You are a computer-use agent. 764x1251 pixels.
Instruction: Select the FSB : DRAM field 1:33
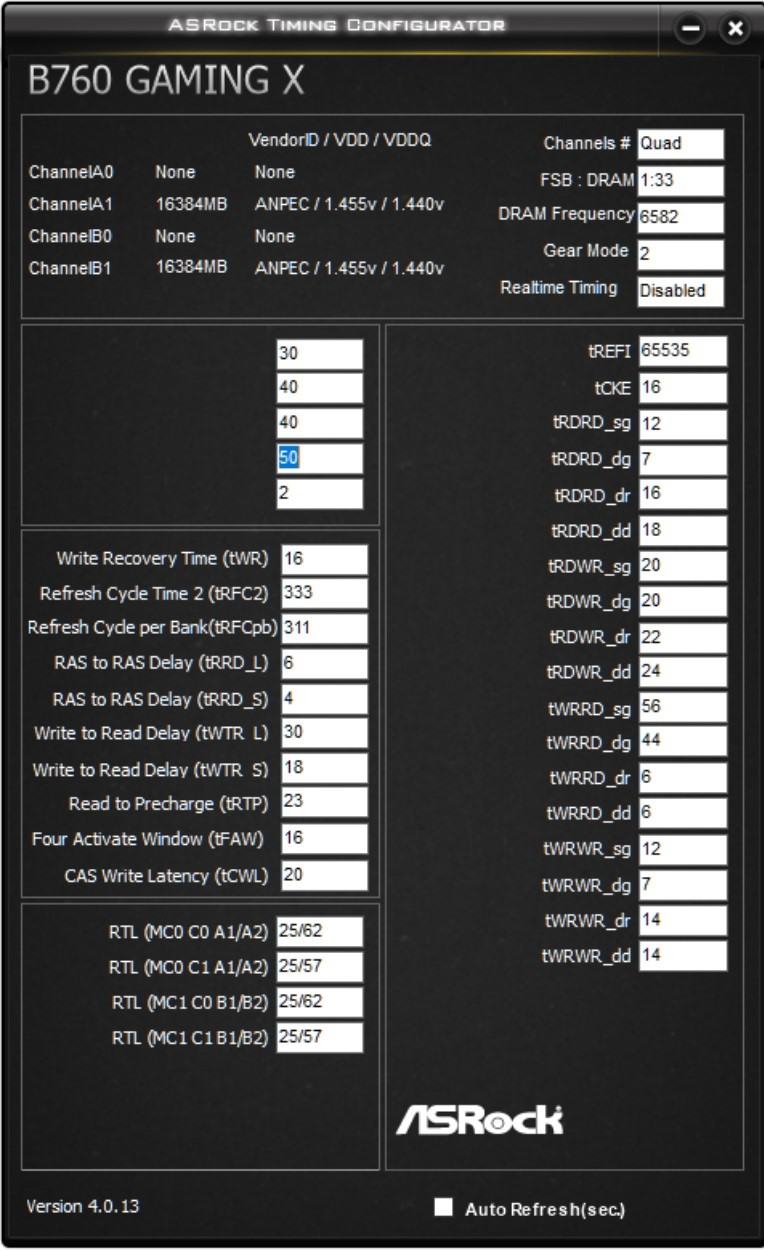(680, 181)
